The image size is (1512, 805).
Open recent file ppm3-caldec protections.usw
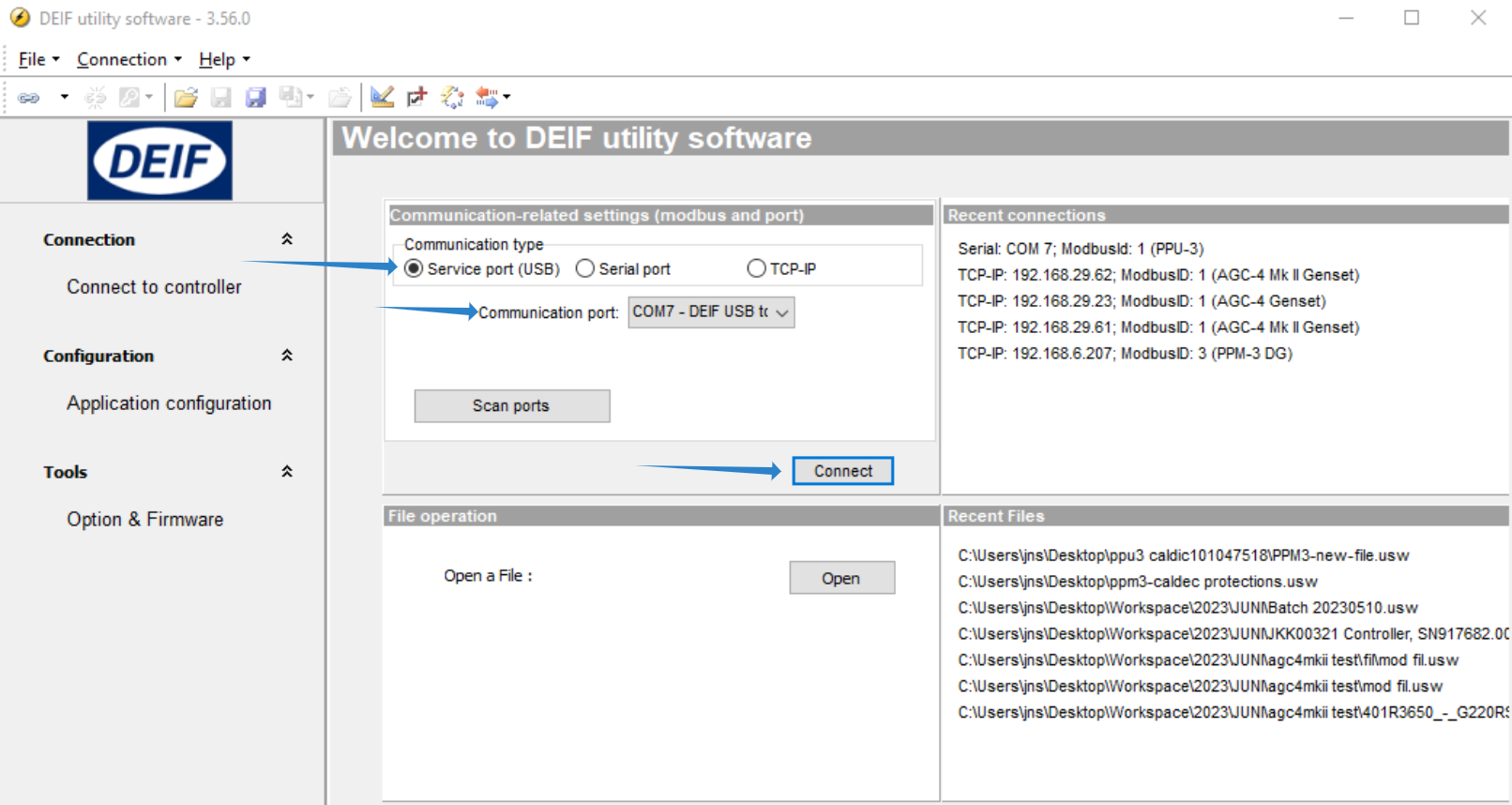point(1137,582)
